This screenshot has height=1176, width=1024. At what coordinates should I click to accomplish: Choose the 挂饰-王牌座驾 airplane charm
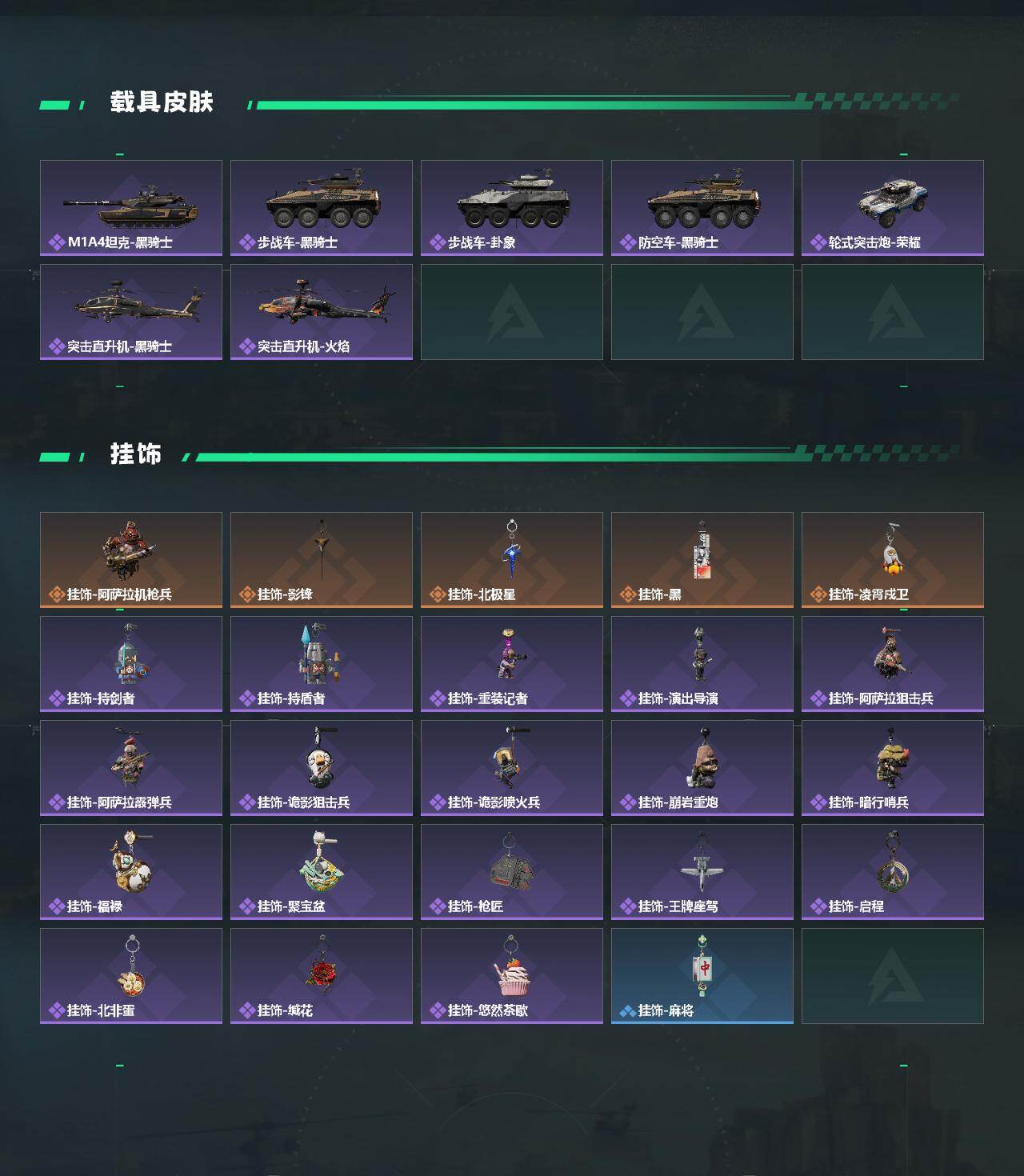tap(702, 872)
